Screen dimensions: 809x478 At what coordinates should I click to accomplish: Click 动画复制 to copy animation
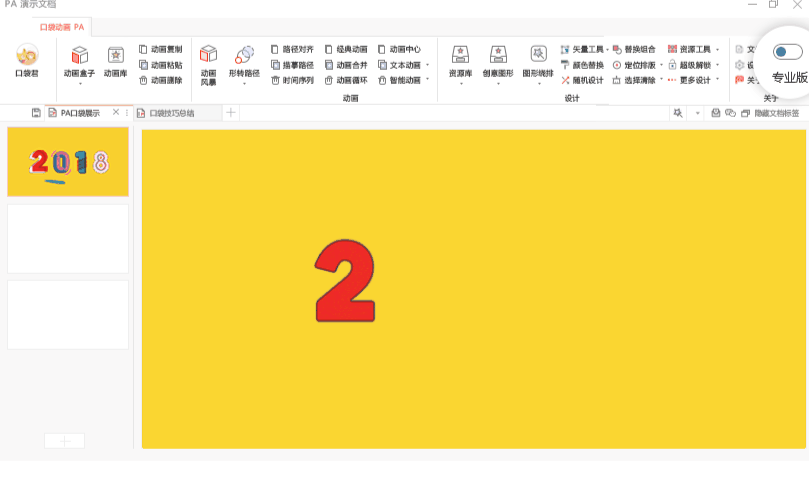pos(160,49)
